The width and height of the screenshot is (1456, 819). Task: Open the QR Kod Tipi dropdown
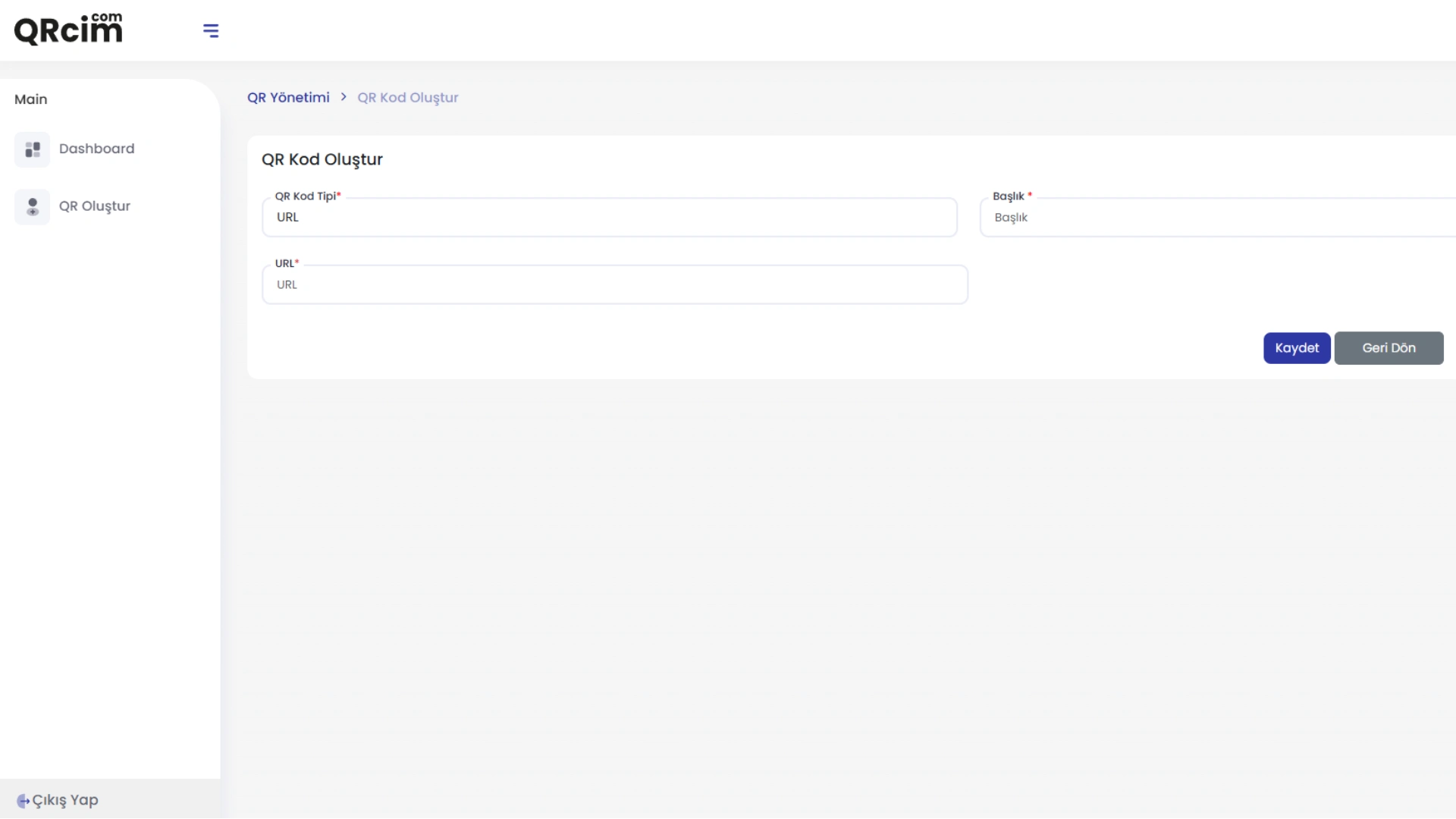pyautogui.click(x=609, y=218)
